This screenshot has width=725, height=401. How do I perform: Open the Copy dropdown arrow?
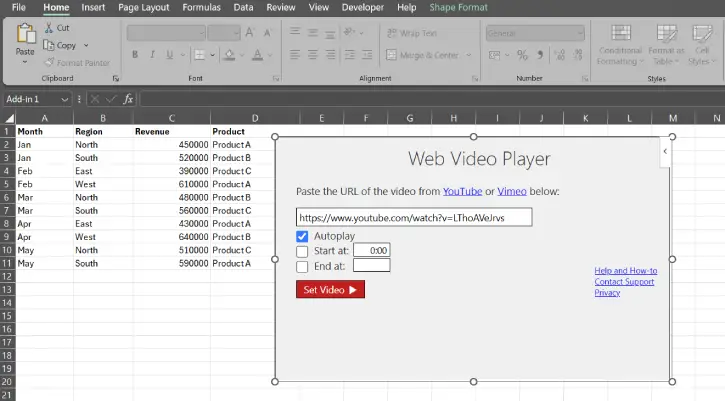[86, 45]
